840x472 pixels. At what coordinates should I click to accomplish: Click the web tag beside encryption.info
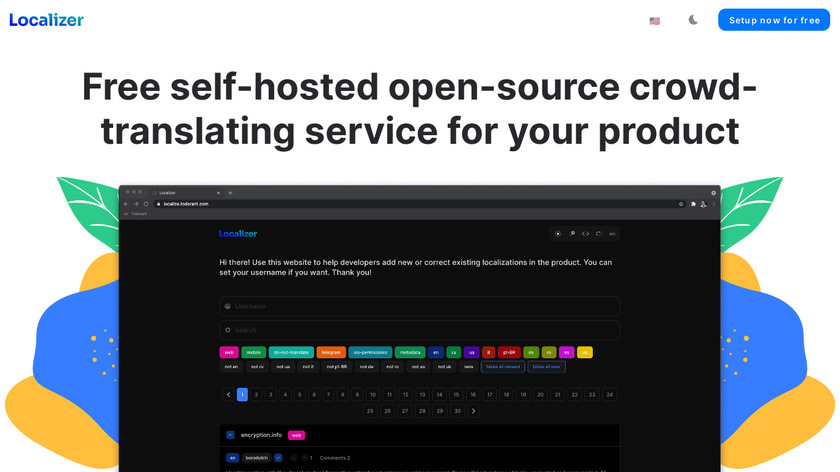click(296, 436)
